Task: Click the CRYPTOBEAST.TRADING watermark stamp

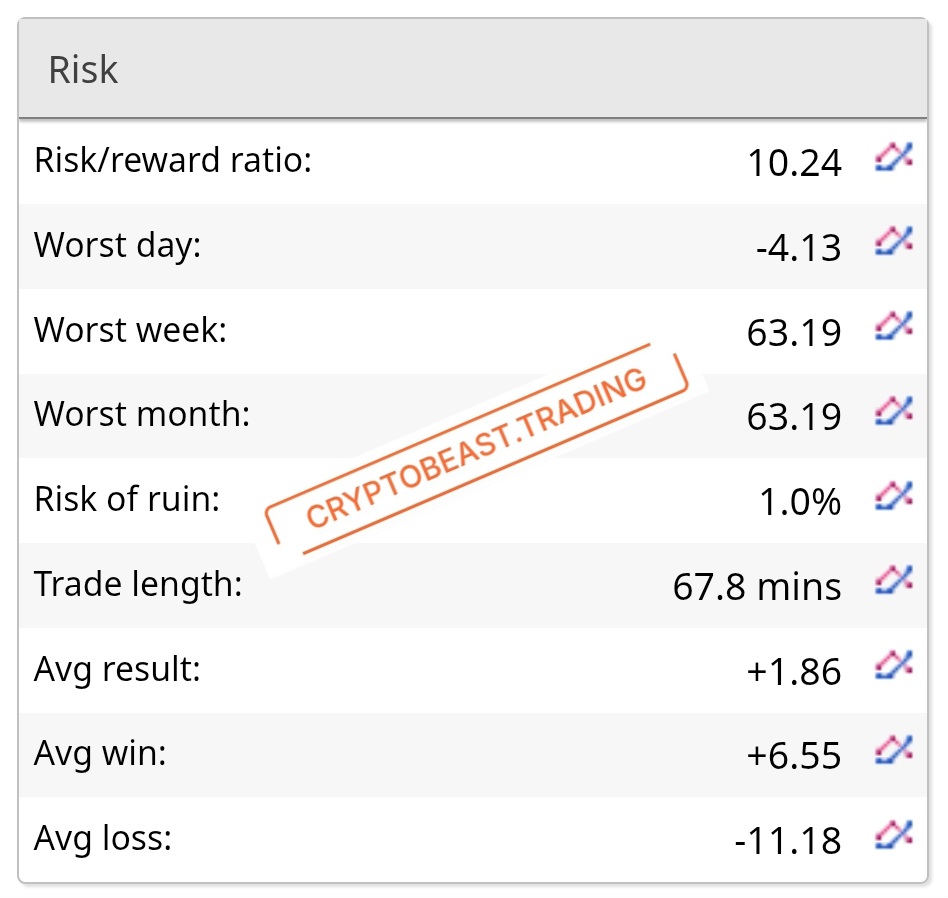Action: 476,449
